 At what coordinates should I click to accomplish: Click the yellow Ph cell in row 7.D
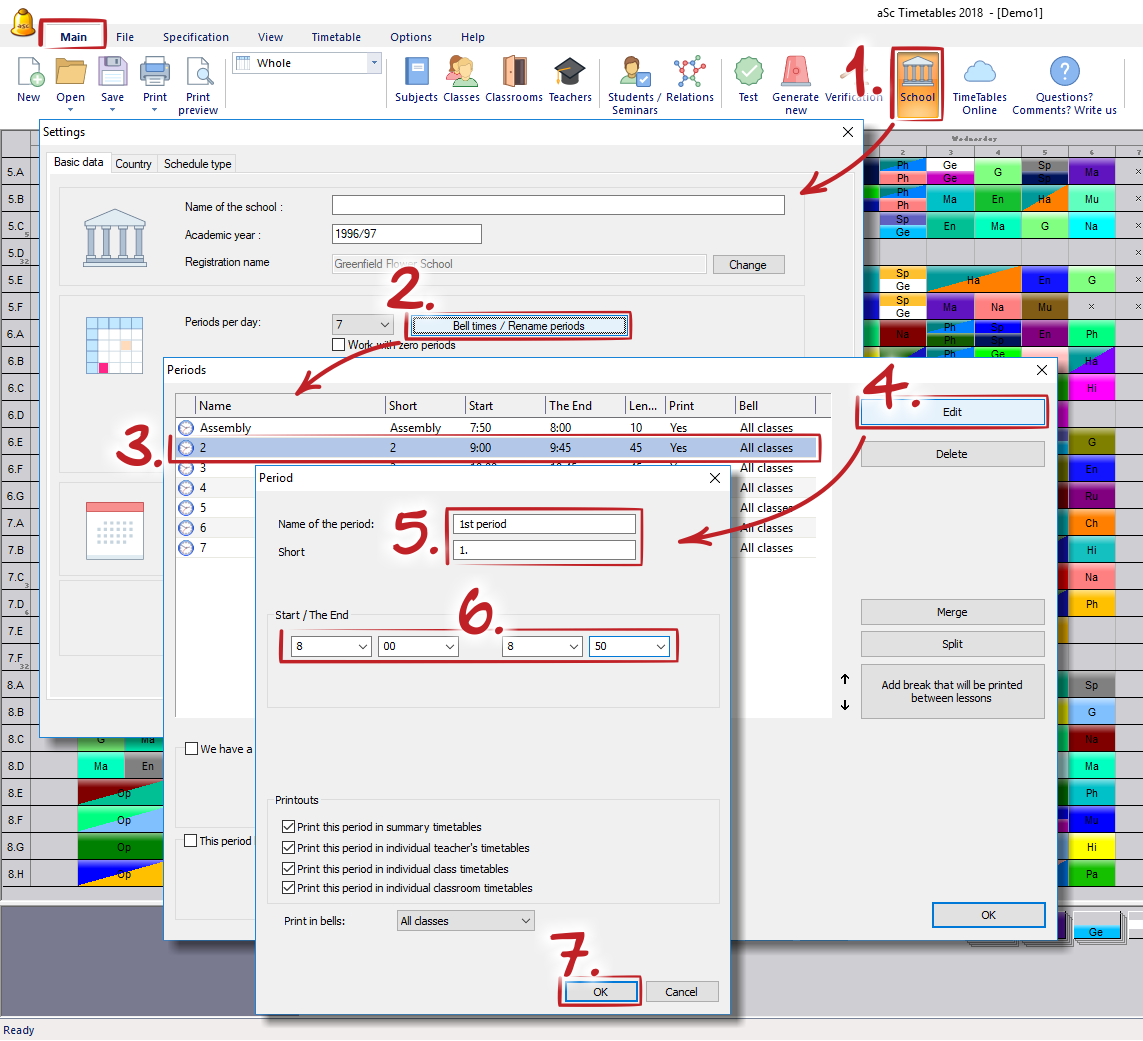tap(1091, 604)
